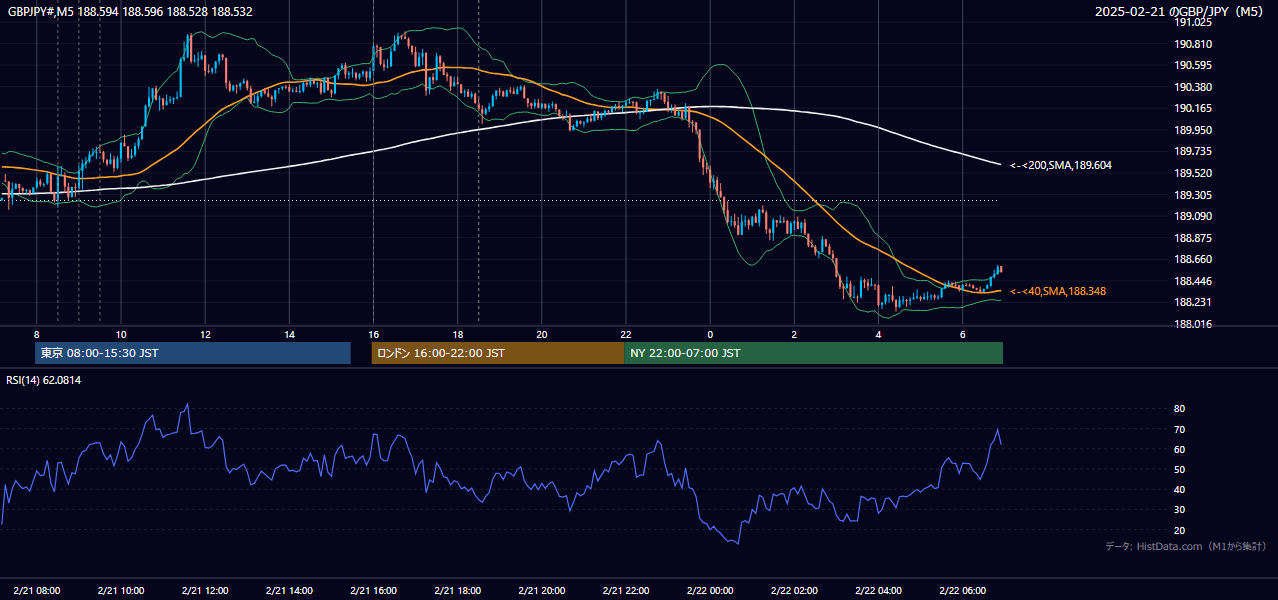Click price axis value 189.305
Viewport: 1278px width, 600px height.
pyautogui.click(x=1193, y=195)
